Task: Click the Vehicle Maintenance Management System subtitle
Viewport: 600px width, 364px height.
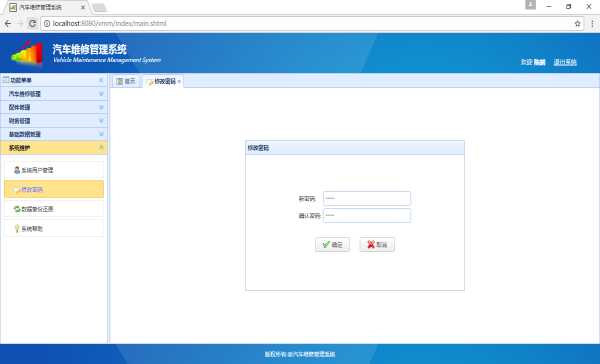Action: click(107, 60)
